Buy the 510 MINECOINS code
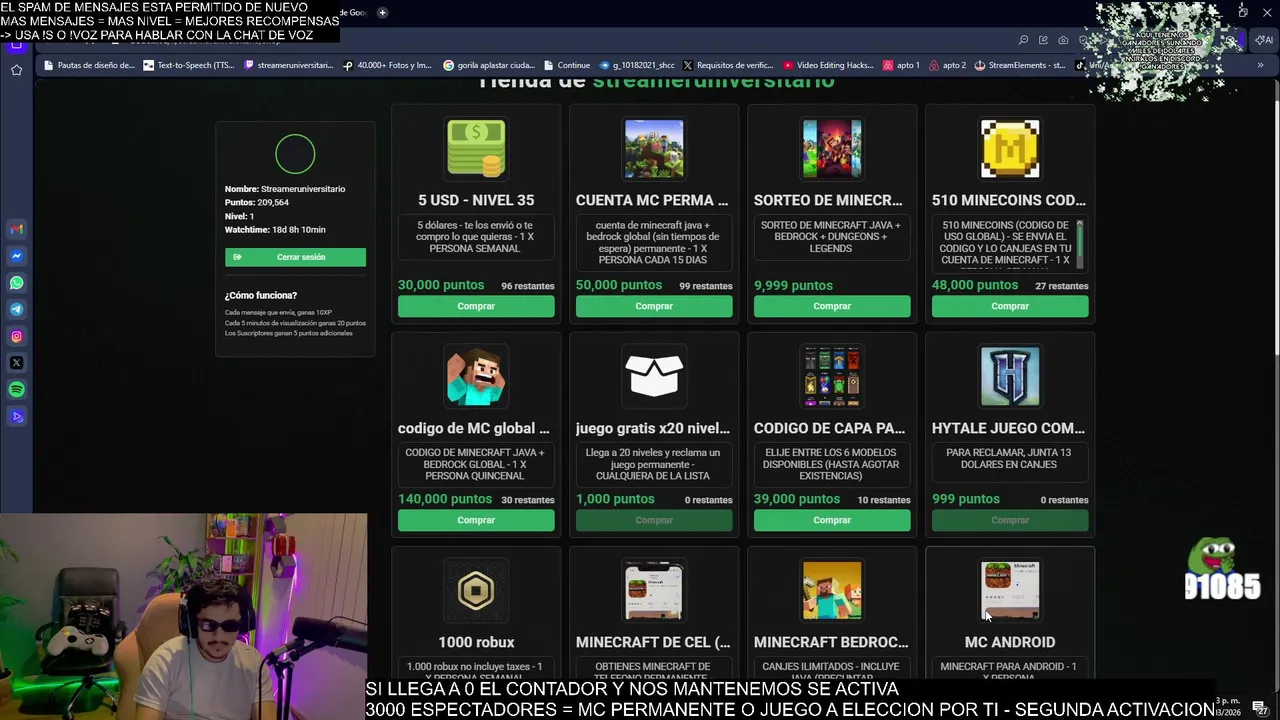1280x720 pixels. pyautogui.click(x=1010, y=306)
